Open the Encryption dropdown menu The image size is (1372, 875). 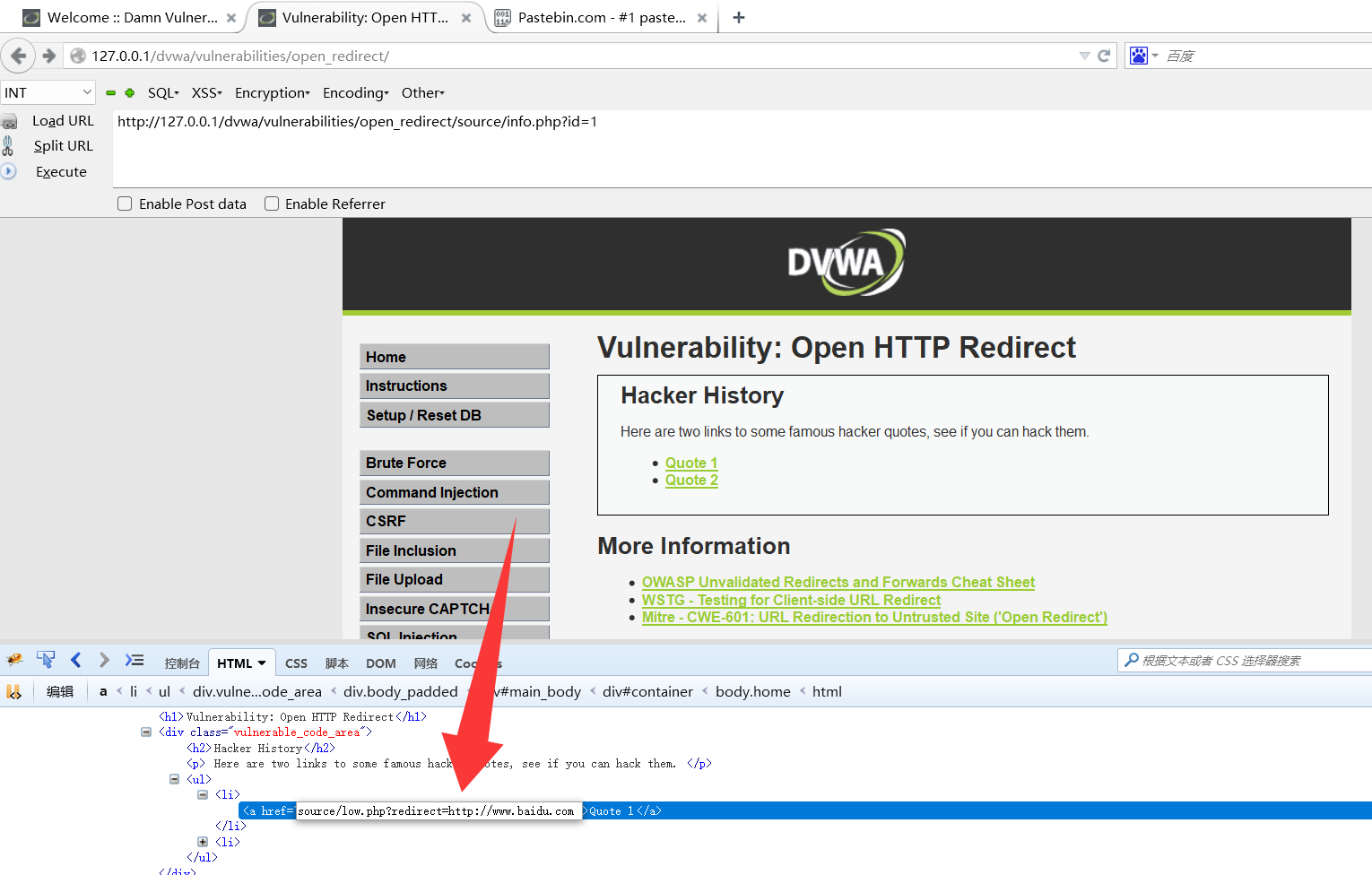[273, 93]
